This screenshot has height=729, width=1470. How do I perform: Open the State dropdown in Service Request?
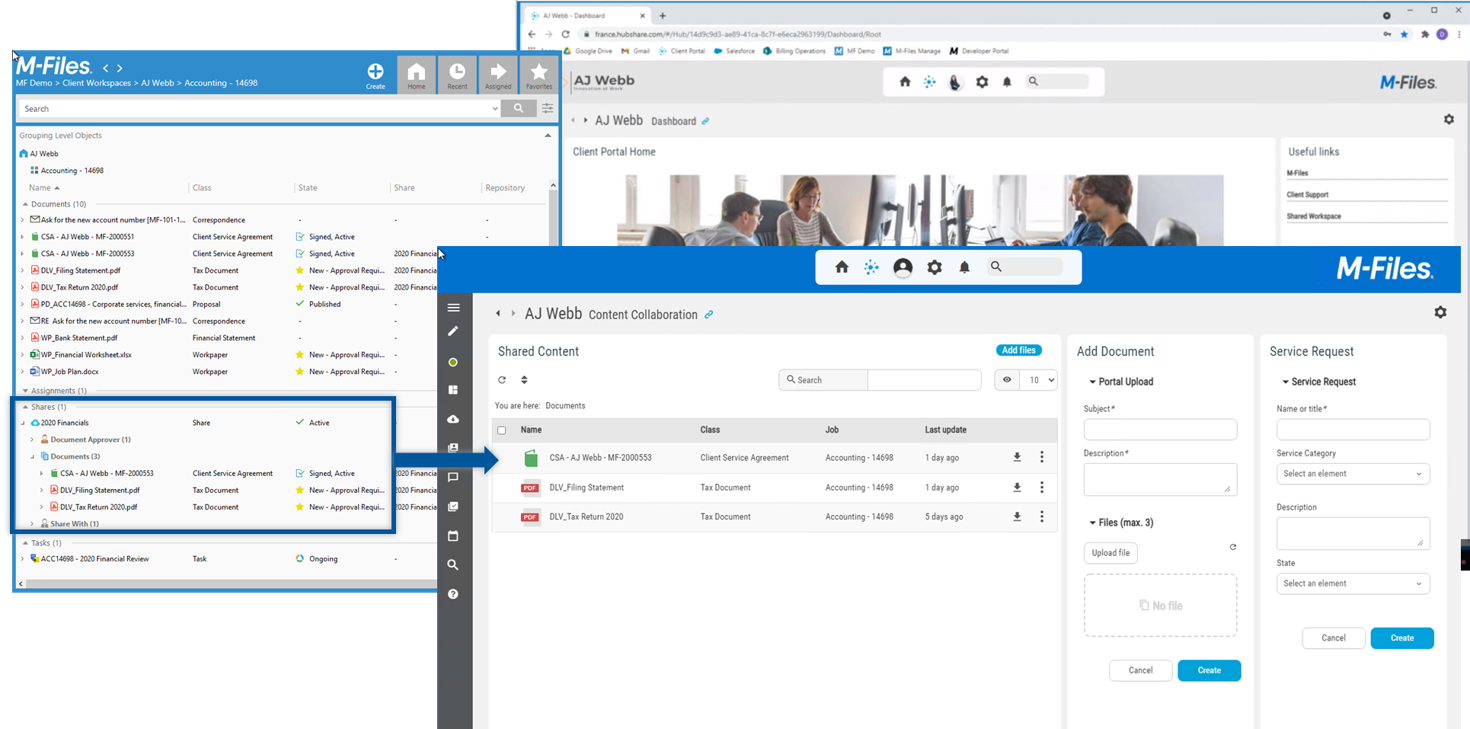1353,583
